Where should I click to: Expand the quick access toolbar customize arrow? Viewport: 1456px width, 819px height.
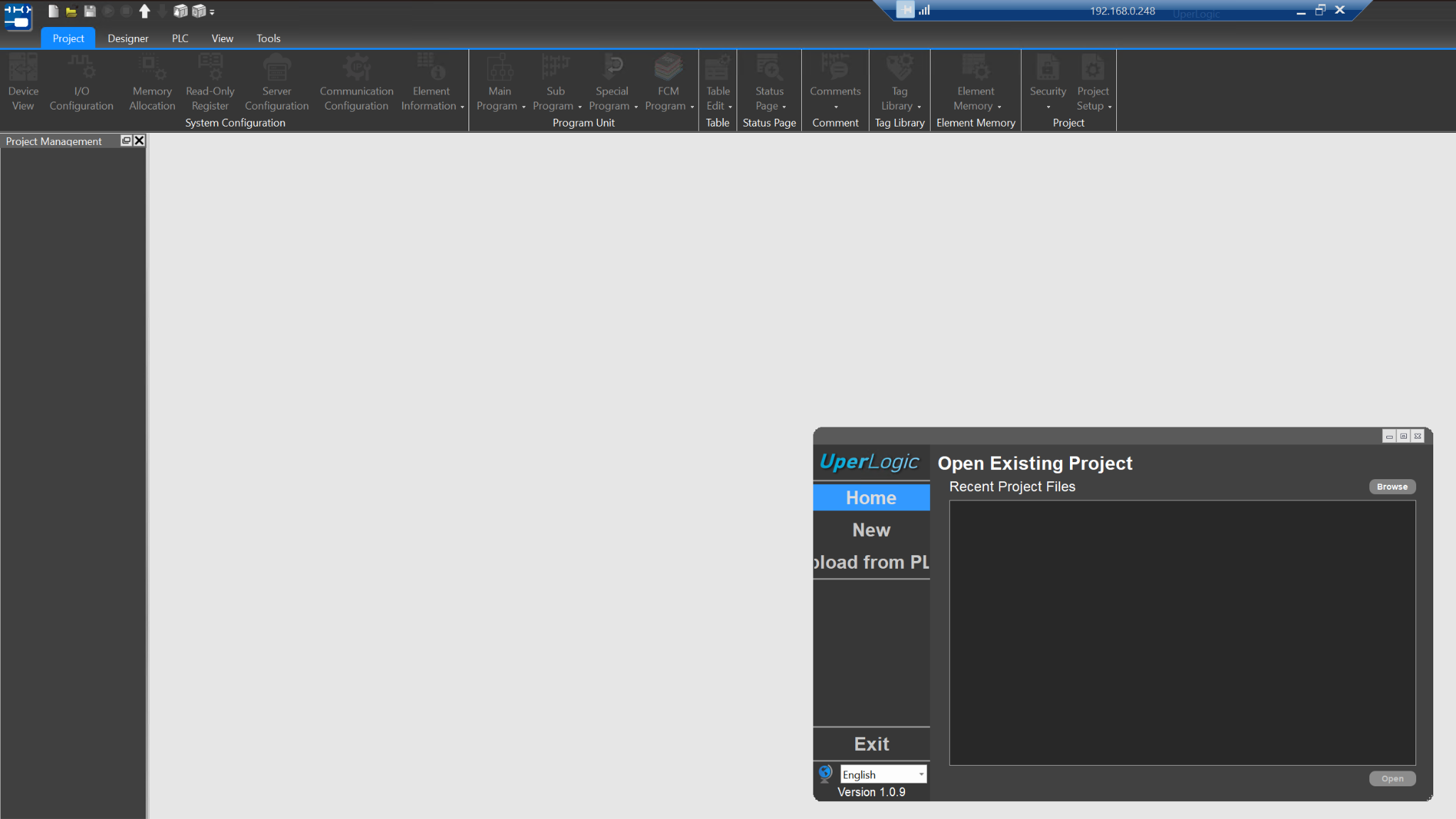pyautogui.click(x=212, y=12)
